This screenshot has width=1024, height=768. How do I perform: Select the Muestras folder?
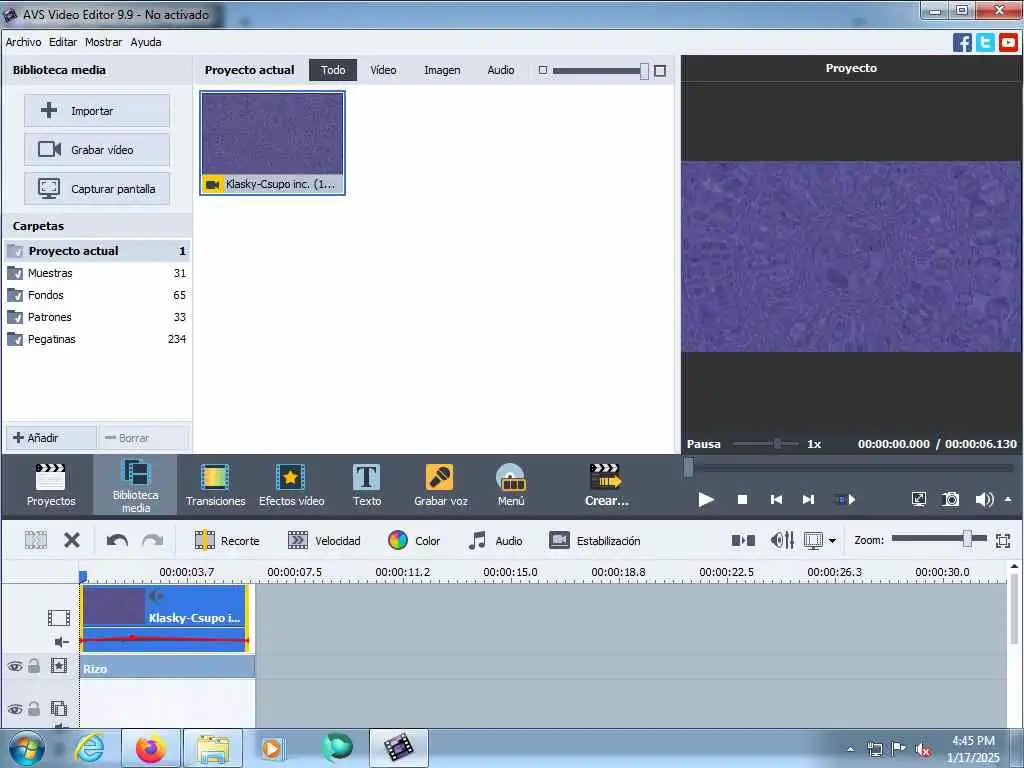click(97, 273)
